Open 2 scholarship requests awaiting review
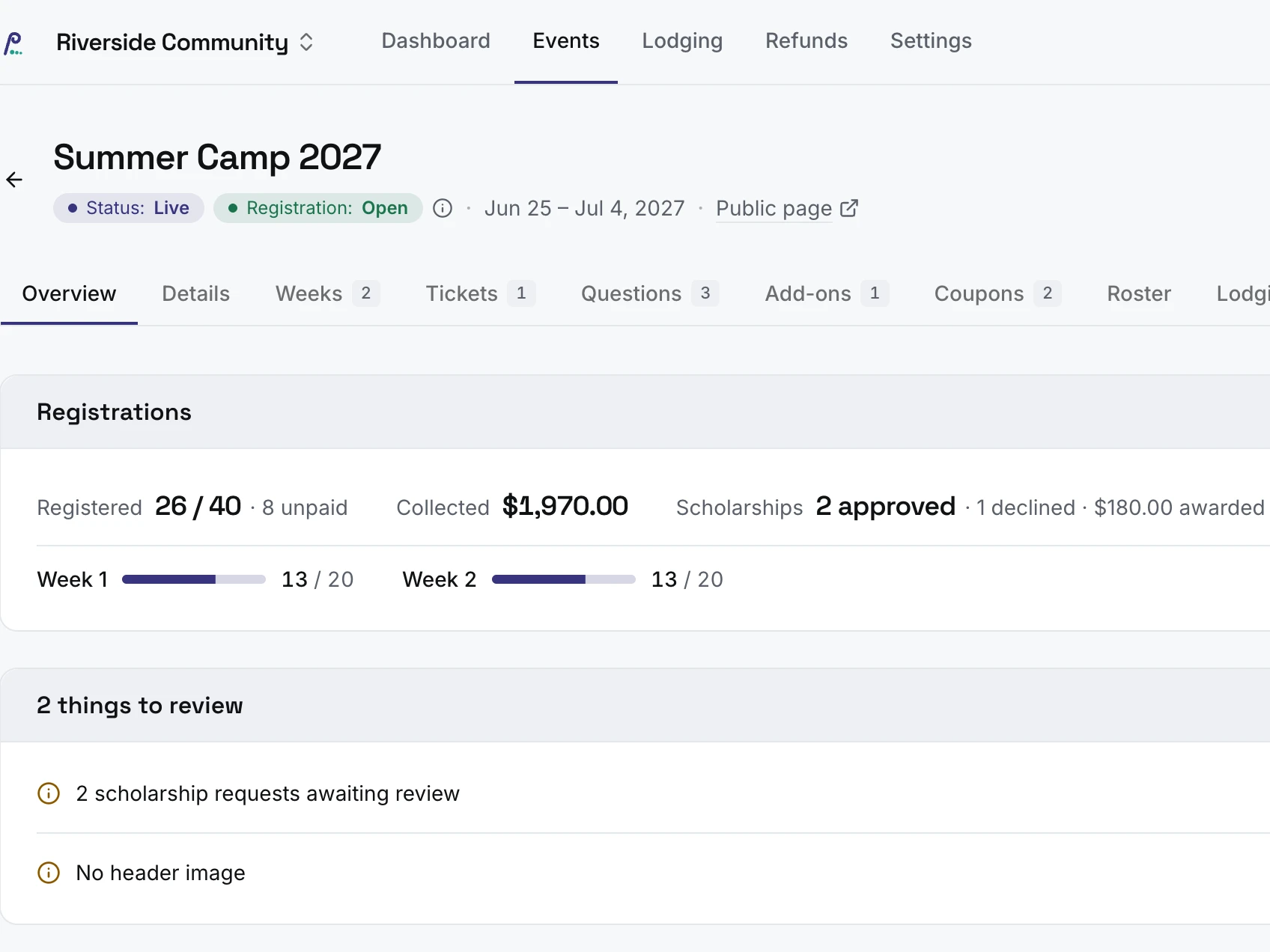 click(268, 793)
